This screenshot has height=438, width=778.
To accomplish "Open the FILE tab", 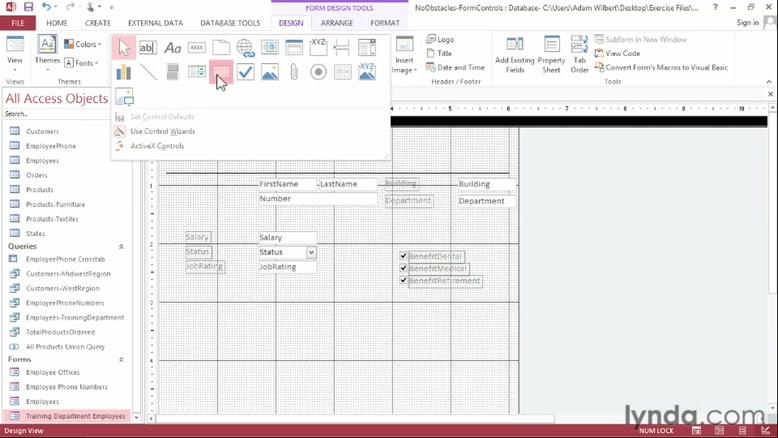I will [18, 23].
